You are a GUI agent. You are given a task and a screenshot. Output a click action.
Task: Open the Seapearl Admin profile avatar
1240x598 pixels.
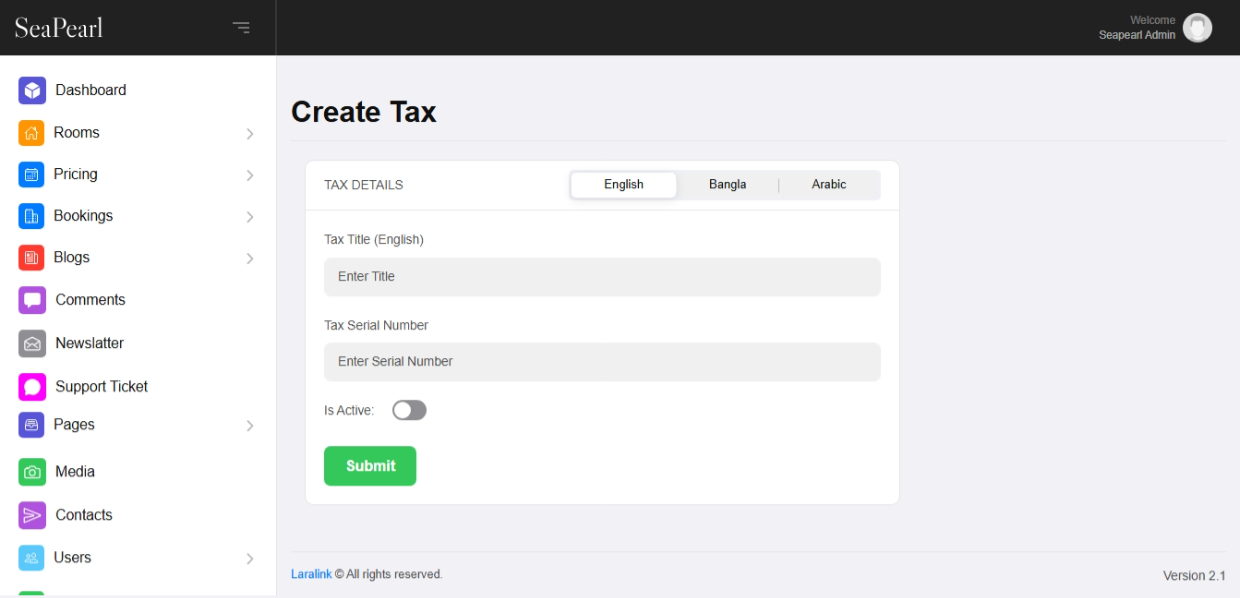tap(1197, 28)
